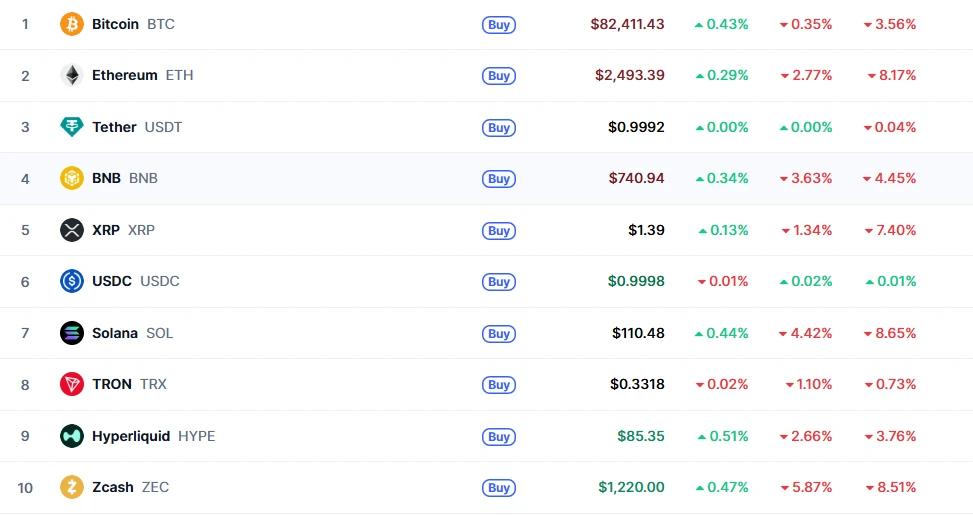
Task: Click Buy next to Tether USDT
Action: tap(499, 128)
